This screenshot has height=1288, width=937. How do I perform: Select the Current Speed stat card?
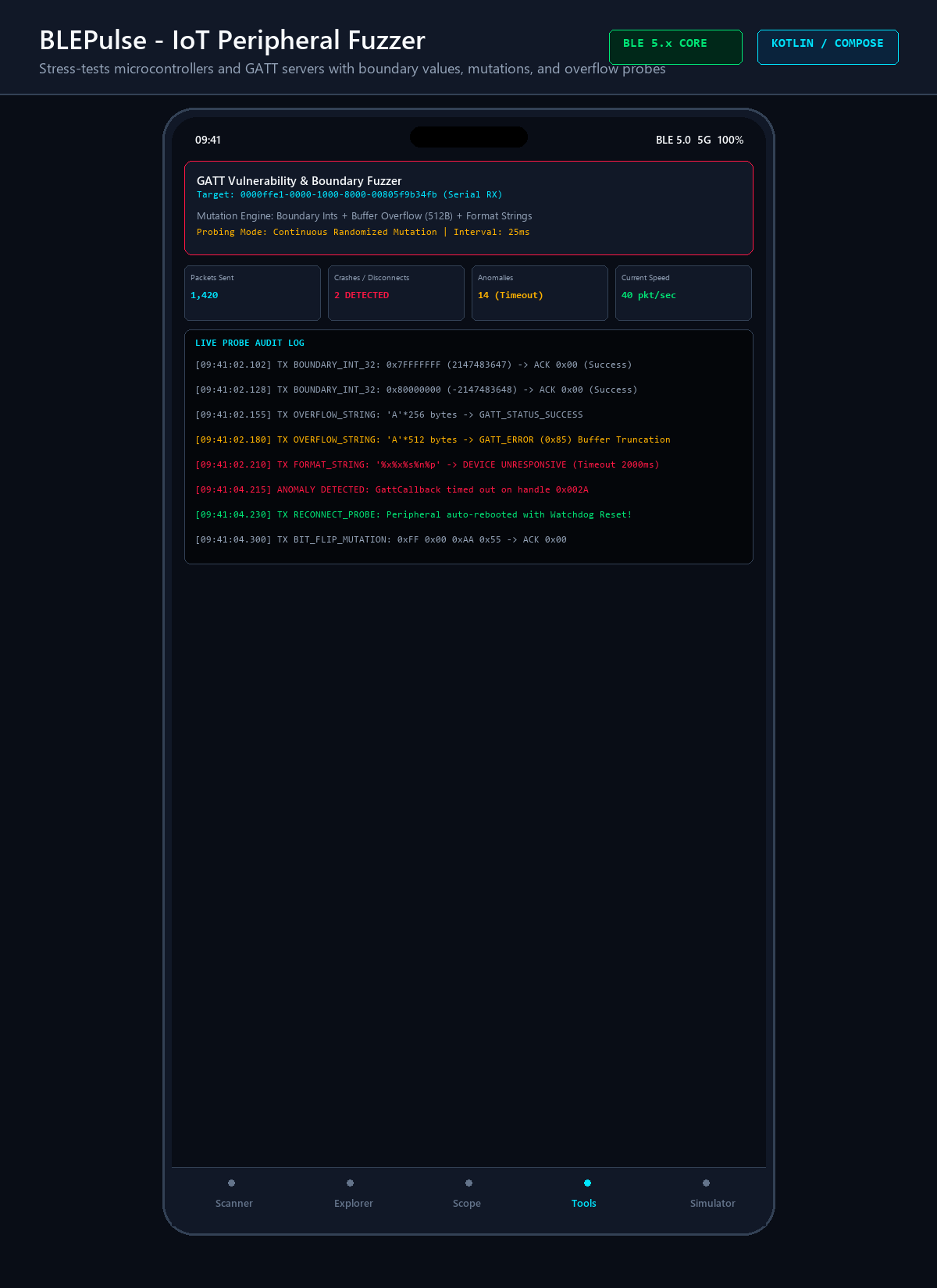click(683, 293)
